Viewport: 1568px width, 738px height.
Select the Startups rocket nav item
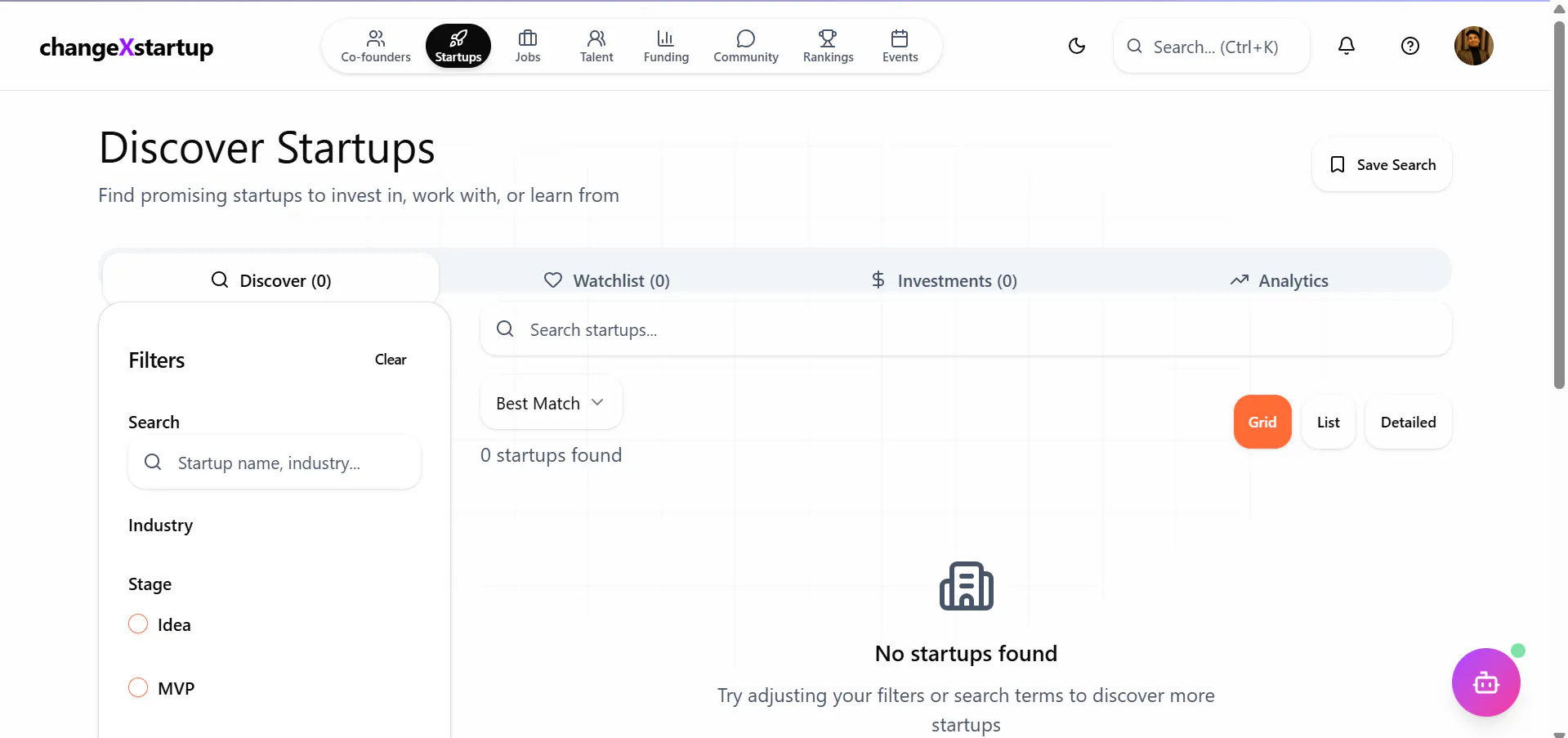coord(458,47)
